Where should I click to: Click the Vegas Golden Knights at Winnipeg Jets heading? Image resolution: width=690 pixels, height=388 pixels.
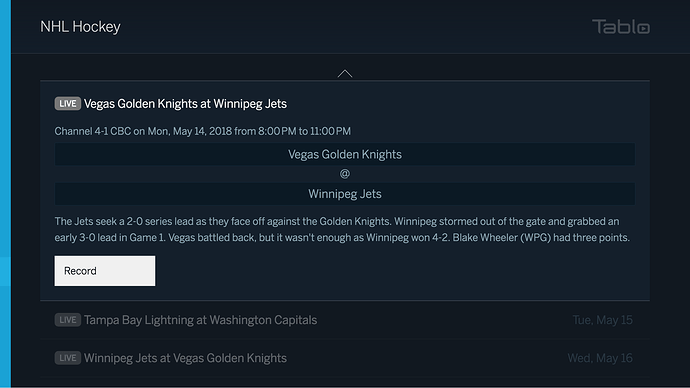(185, 104)
